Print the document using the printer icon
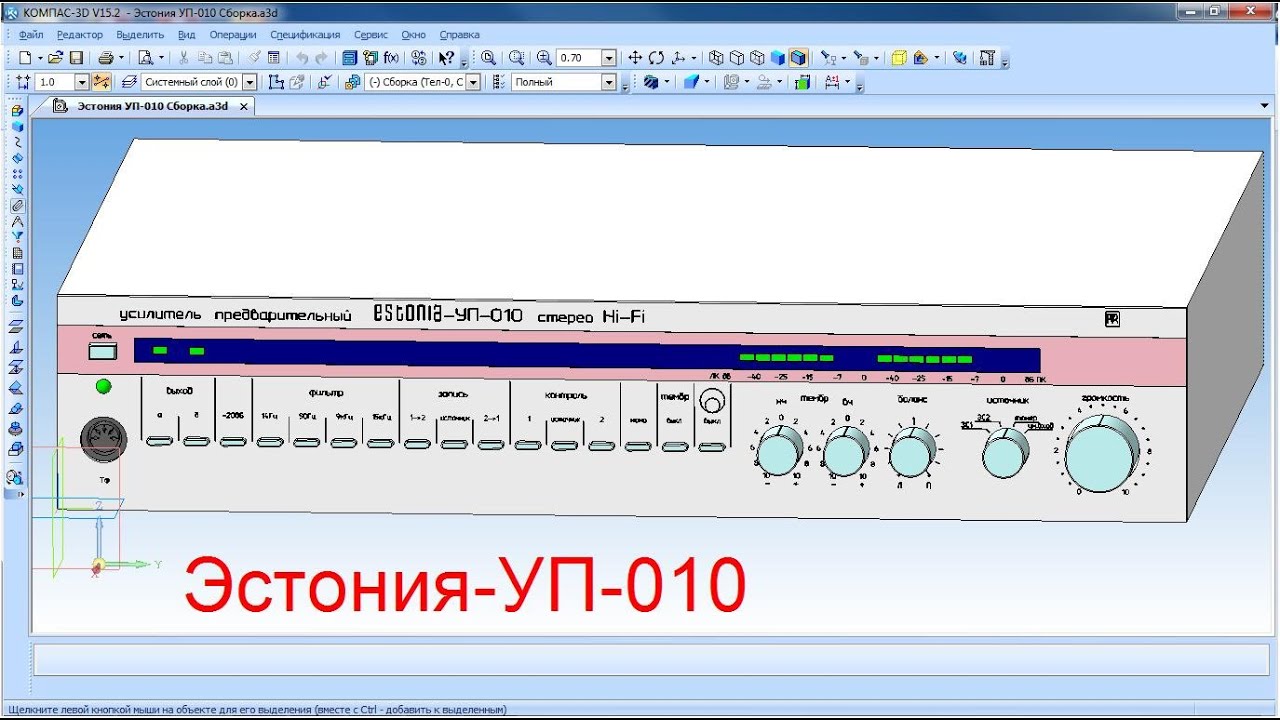 [x=106, y=58]
